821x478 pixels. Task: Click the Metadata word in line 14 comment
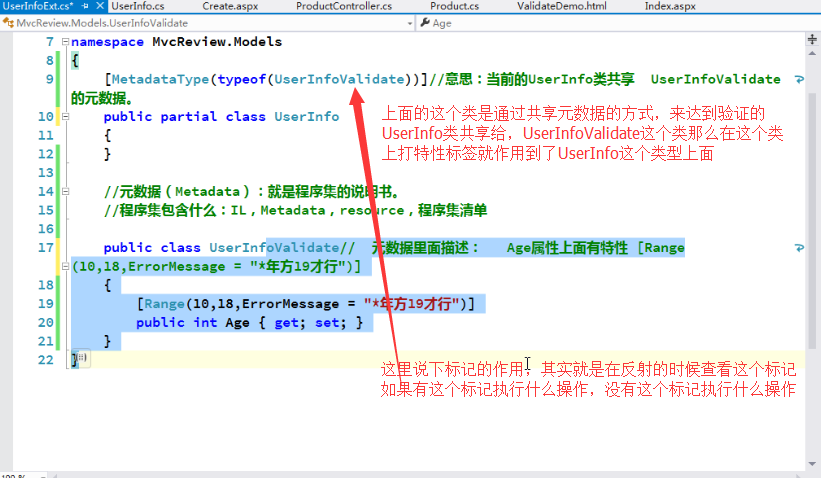(x=207, y=192)
